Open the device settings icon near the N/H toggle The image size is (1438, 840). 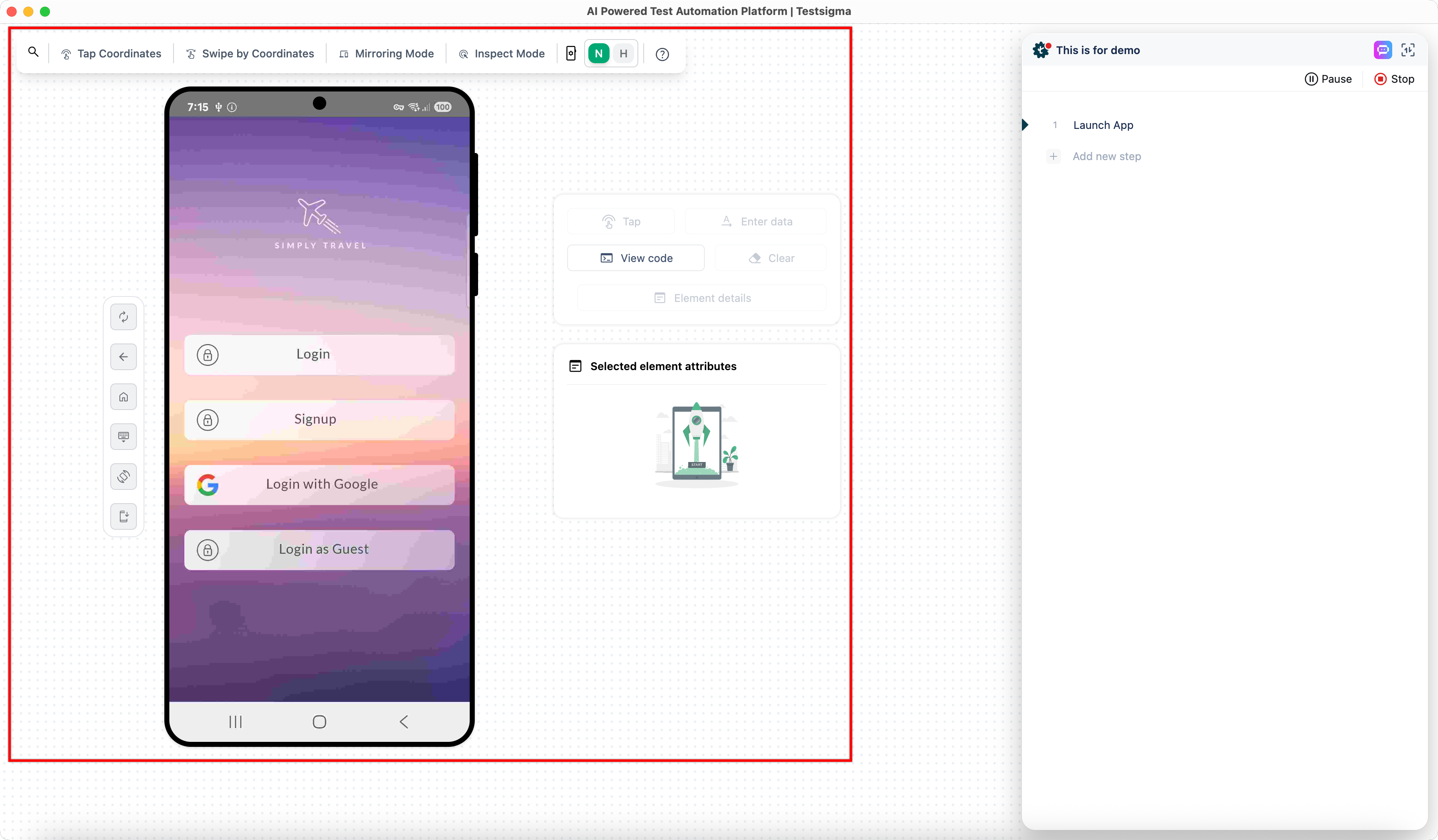570,53
